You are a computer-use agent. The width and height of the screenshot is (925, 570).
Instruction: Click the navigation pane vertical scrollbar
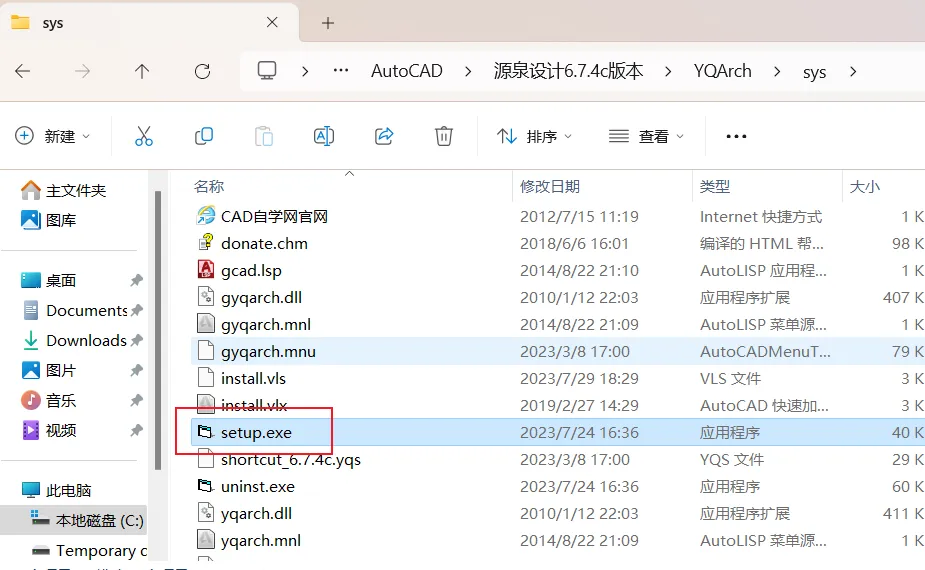pyautogui.click(x=158, y=330)
